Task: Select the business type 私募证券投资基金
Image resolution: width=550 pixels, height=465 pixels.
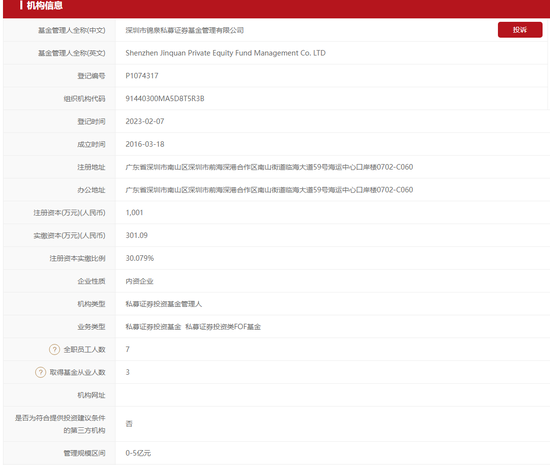Action: click(153, 327)
